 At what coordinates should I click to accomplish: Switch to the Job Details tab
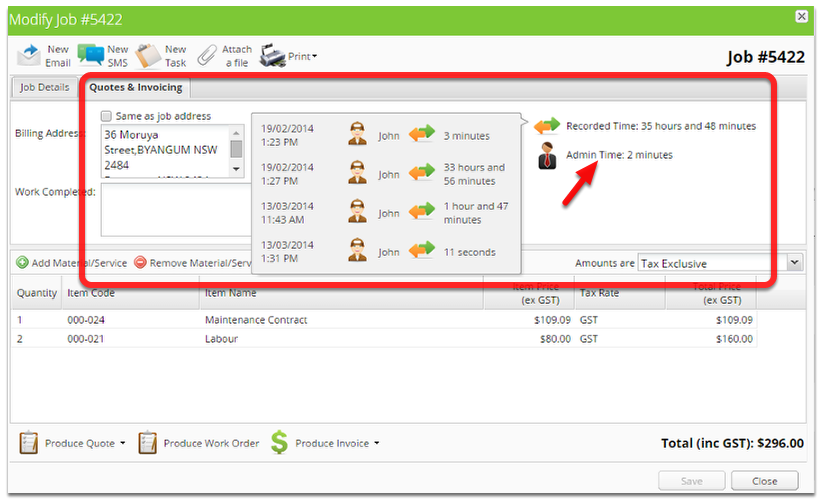pyautogui.click(x=45, y=87)
